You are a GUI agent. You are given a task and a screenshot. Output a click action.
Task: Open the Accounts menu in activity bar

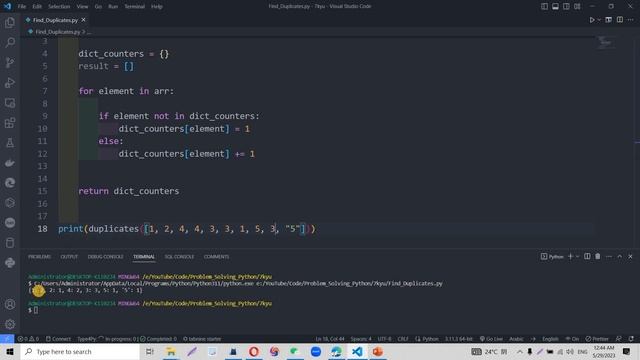click(x=10, y=304)
